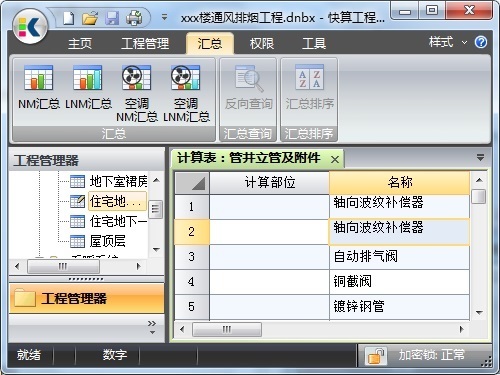
Task: Switch to the 工程管理 ribbon tab
Action: [145, 44]
